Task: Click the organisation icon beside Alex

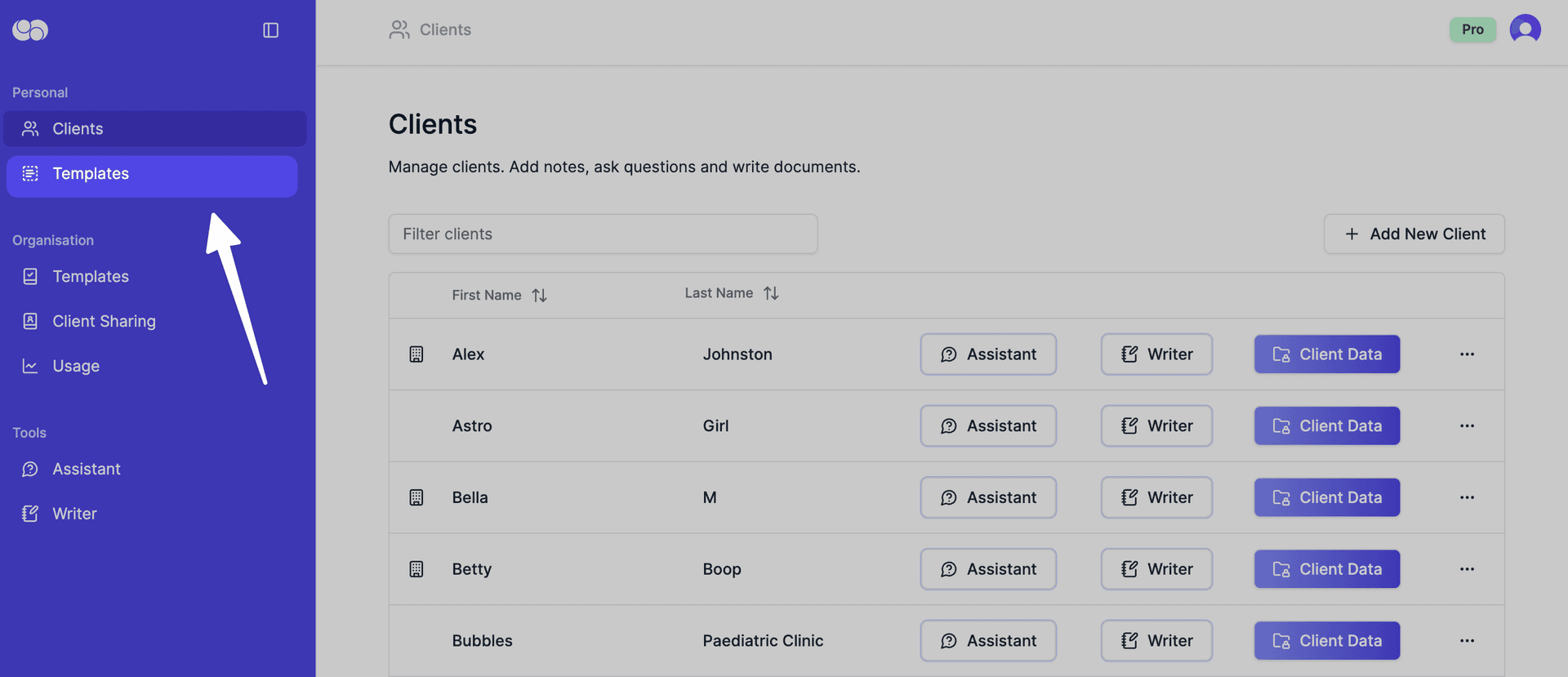Action: (416, 354)
